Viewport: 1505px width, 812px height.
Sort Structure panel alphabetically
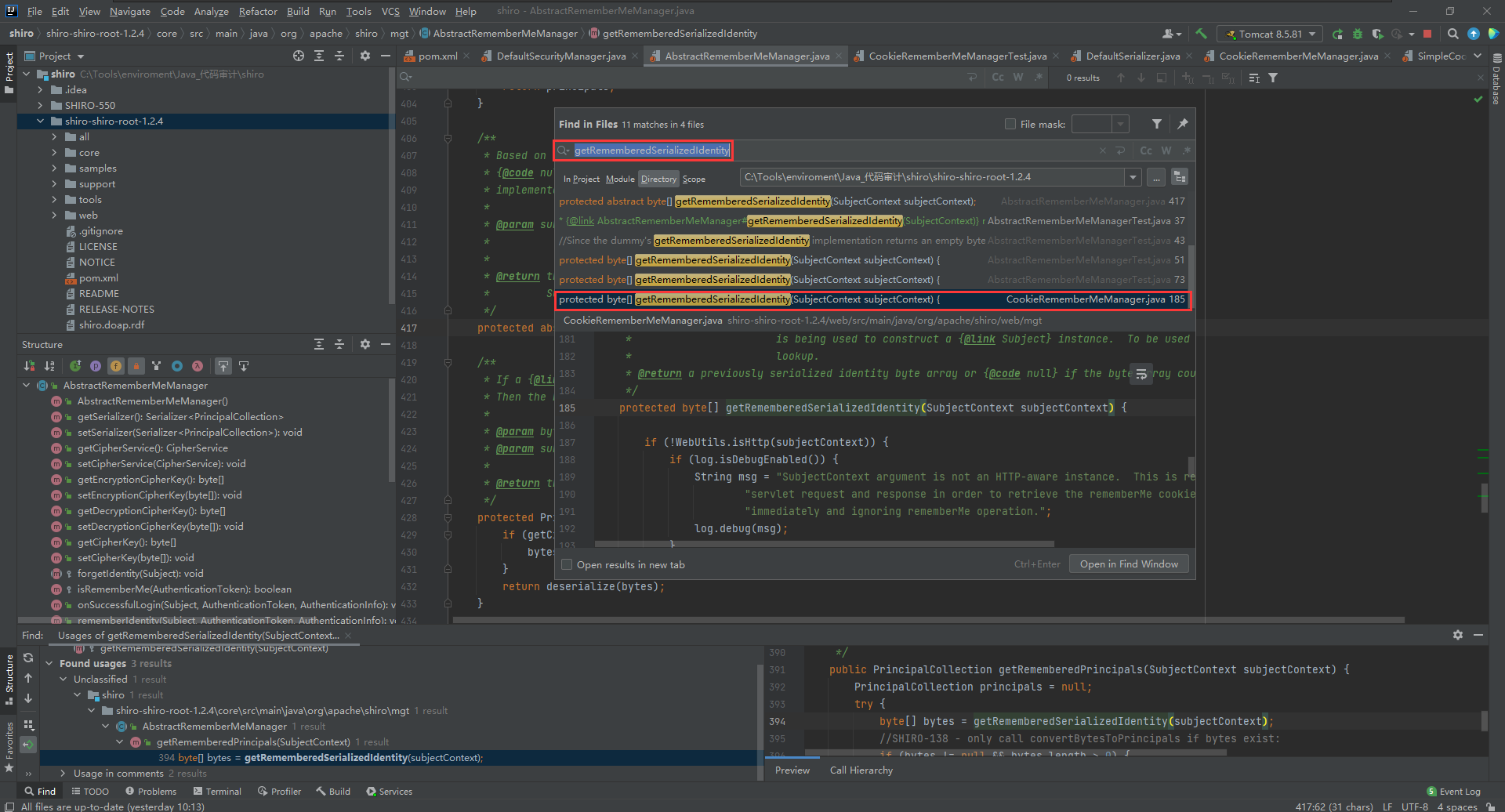(x=49, y=366)
